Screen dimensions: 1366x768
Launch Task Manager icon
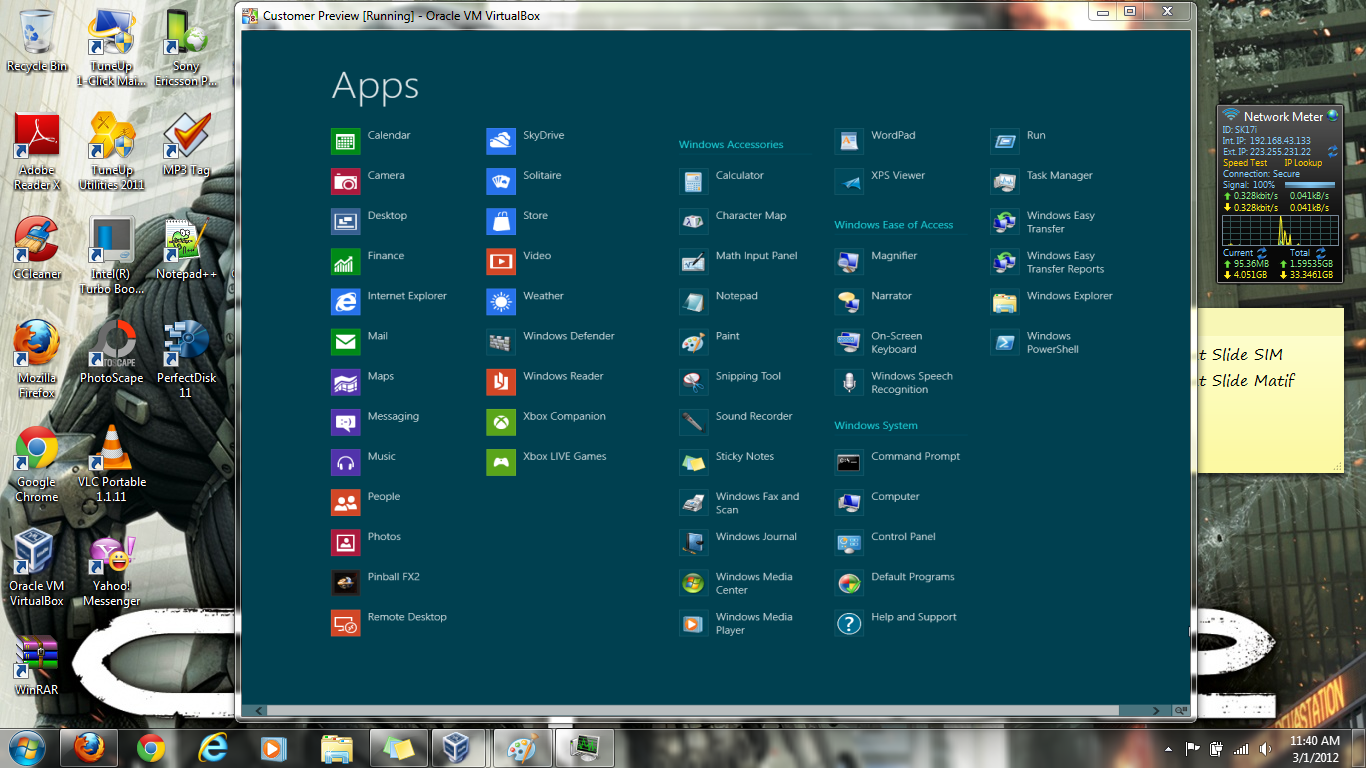(1005, 182)
